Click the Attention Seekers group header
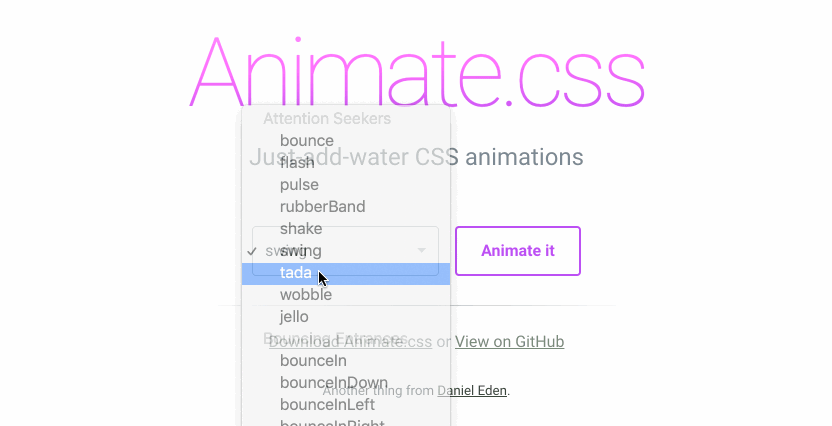Image resolution: width=832 pixels, height=426 pixels. [x=326, y=118]
